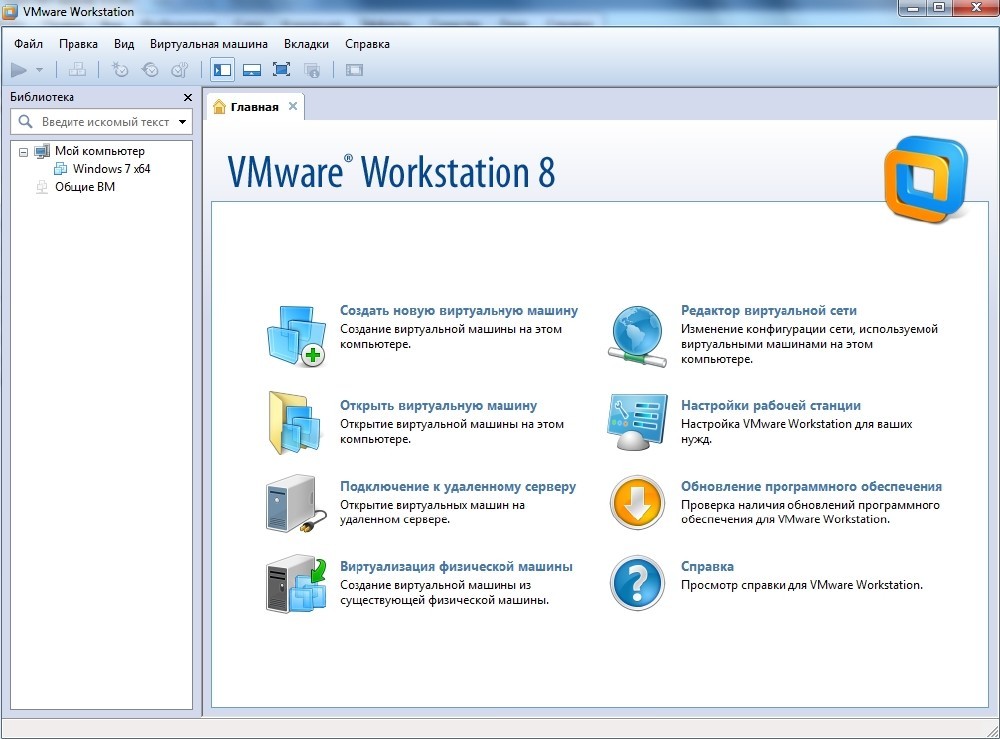Click the Revert to Snapshot toolbar icon
The height and width of the screenshot is (739, 1000).
[x=150, y=70]
